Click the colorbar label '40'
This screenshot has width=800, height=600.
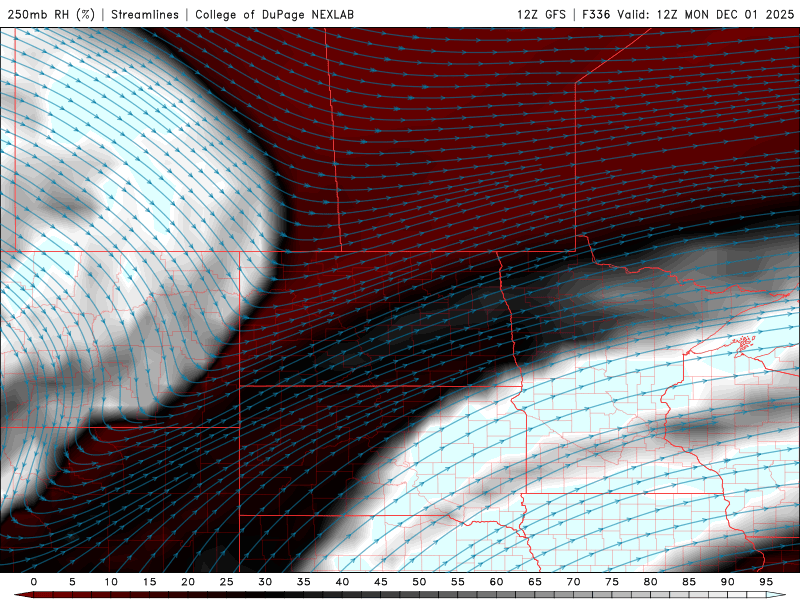(x=342, y=582)
